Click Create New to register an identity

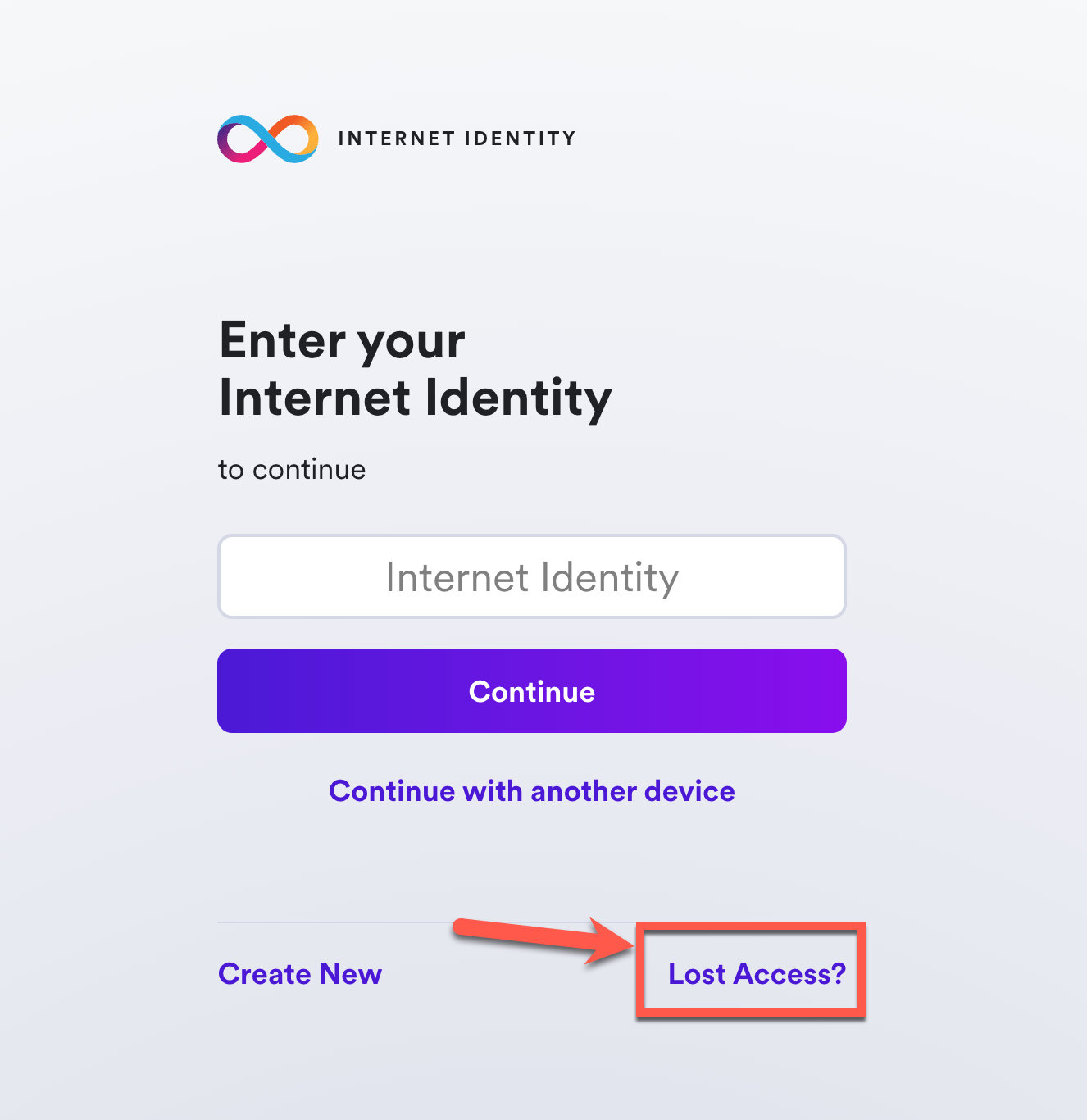[299, 974]
